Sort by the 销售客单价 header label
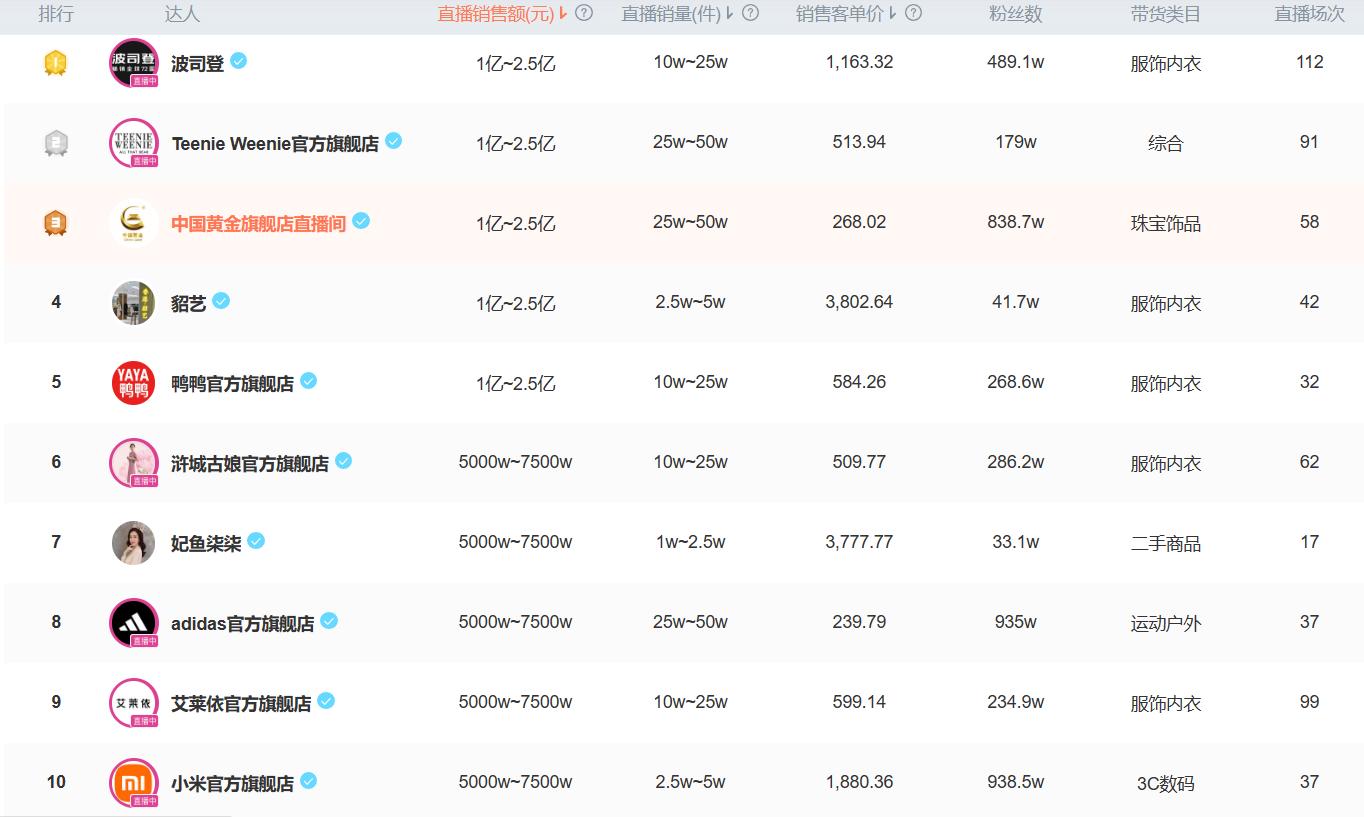Screen dimensions: 1364x817 coord(839,14)
